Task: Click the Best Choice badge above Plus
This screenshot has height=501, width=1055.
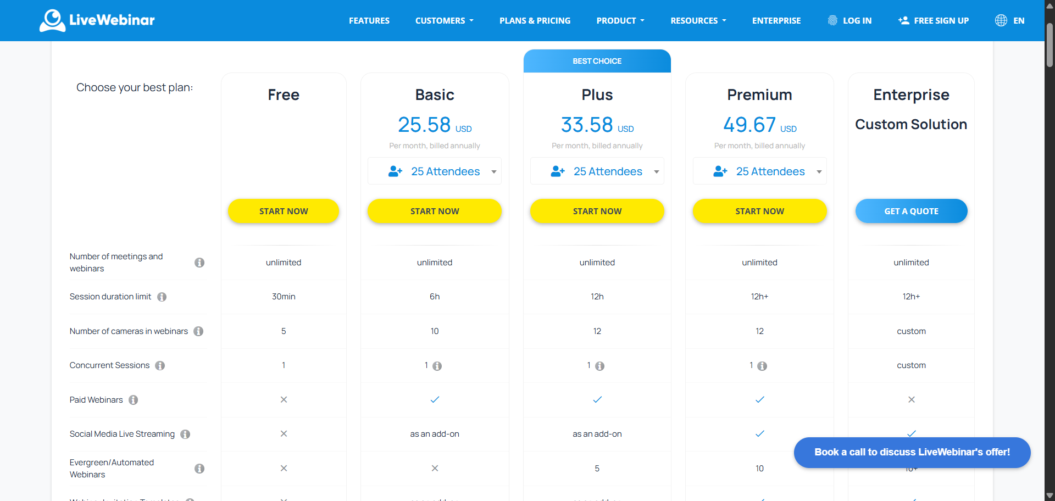Action: [597, 61]
